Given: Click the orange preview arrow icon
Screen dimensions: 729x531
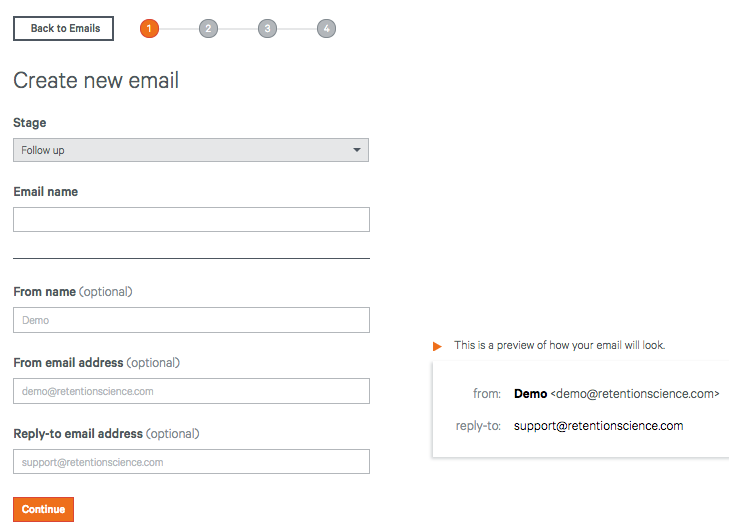Looking at the screenshot, I should click(437, 346).
